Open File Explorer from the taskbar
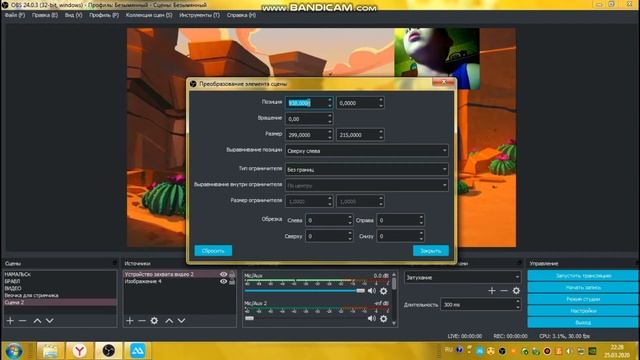Screen dimensions: 640x360 (50, 351)
